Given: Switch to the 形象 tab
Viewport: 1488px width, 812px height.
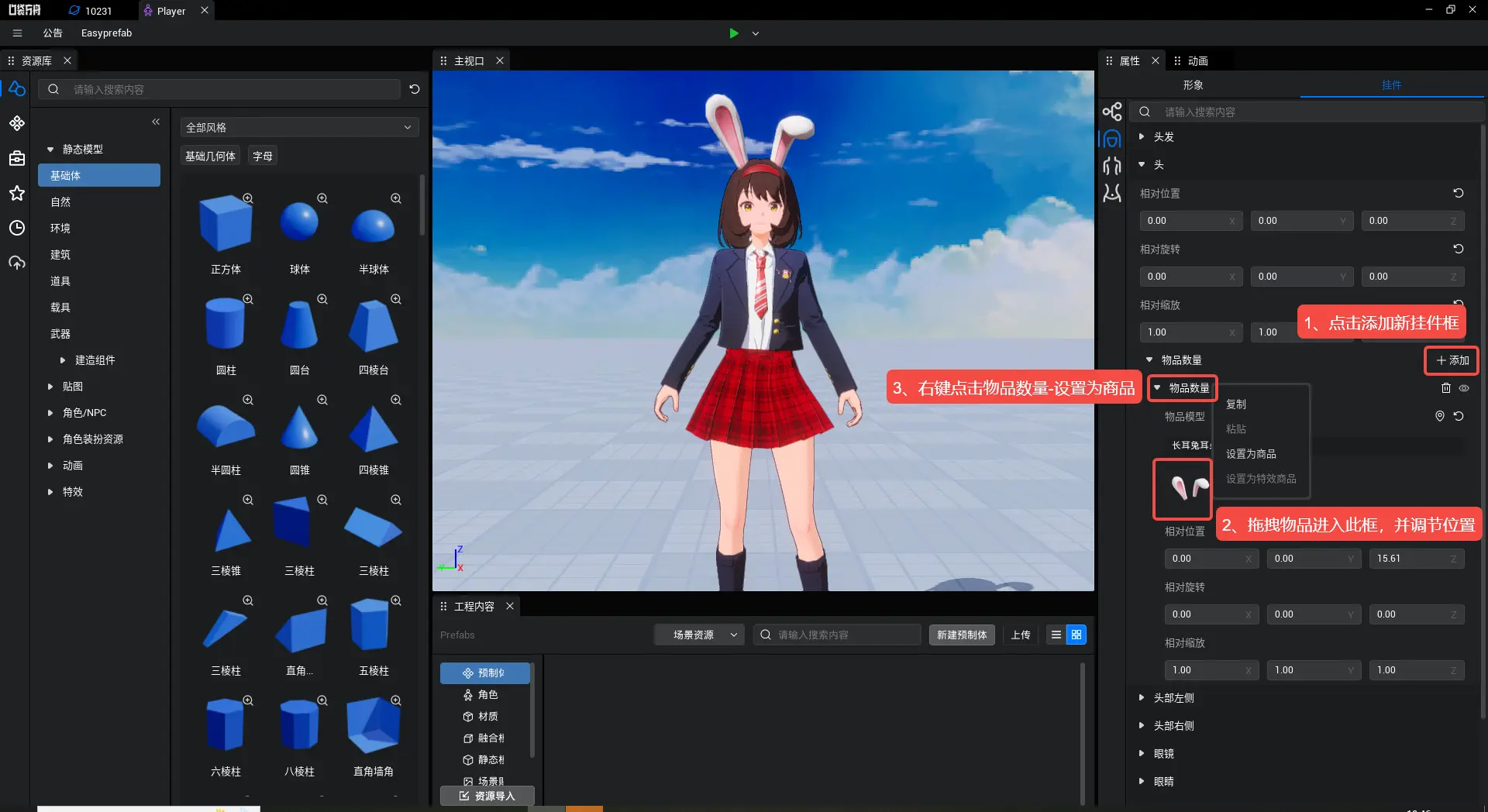Looking at the screenshot, I should pos(1193,85).
